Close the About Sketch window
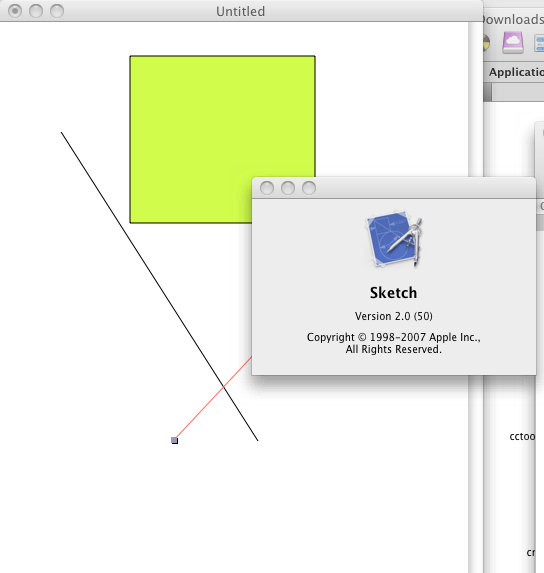 (267, 188)
